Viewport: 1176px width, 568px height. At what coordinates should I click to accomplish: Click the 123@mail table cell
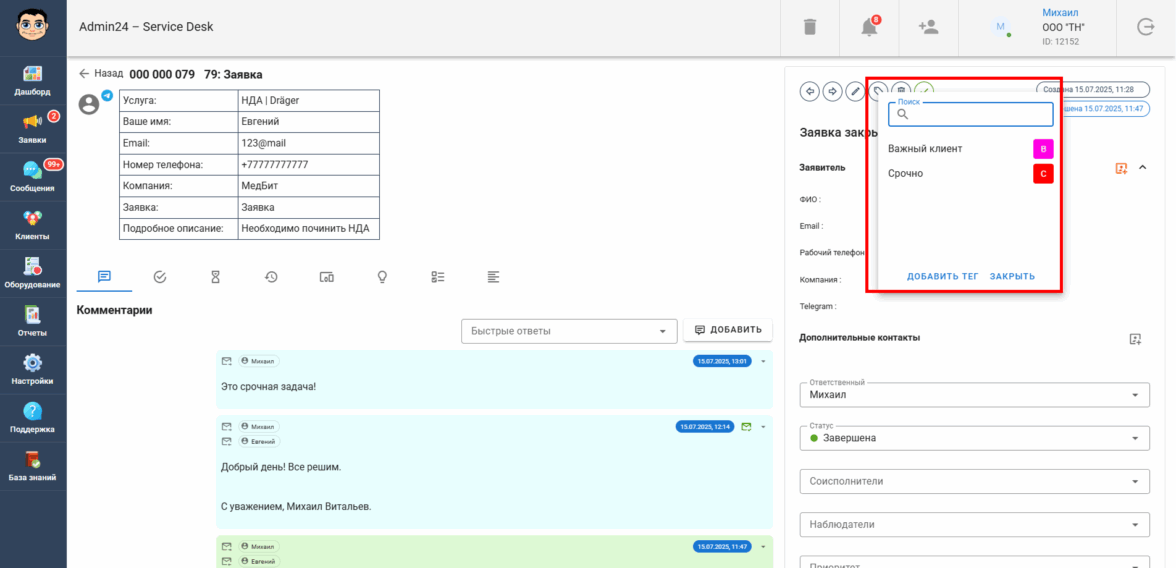click(309, 143)
